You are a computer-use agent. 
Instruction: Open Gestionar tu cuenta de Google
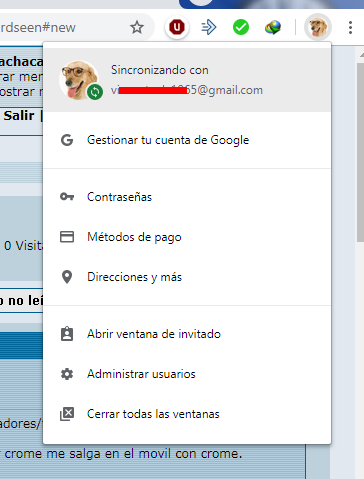[187, 140]
